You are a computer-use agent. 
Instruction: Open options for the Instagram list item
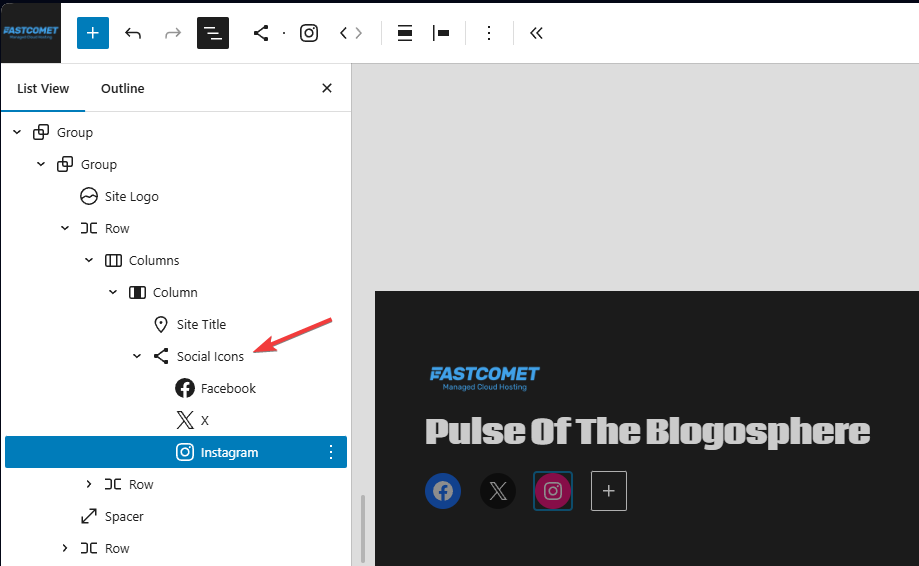pyautogui.click(x=331, y=452)
